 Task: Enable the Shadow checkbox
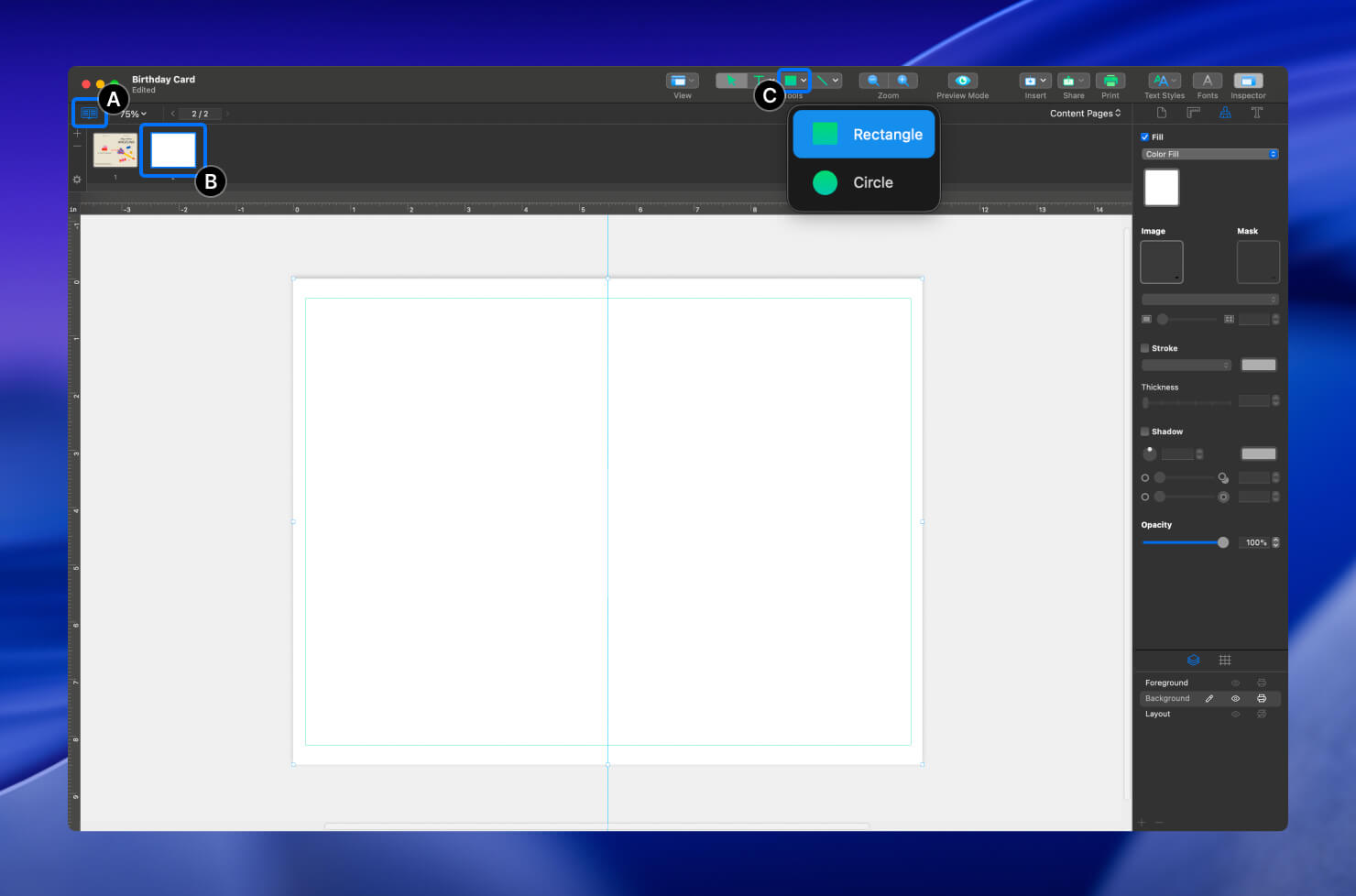coord(1144,432)
